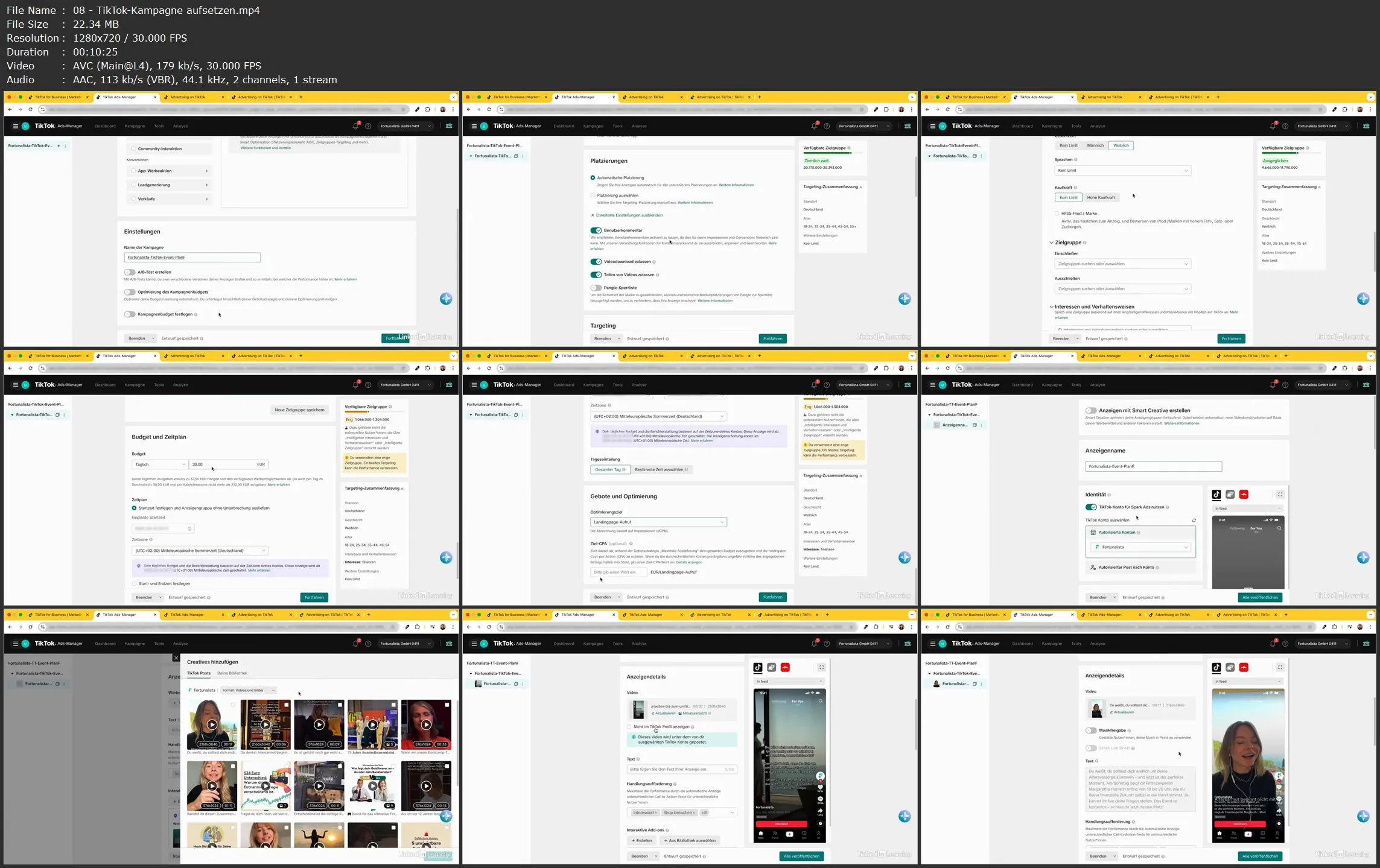Open the Einschließen Zielgruppen dropdown
Viewport: 1380px width, 868px height.
point(1122,264)
